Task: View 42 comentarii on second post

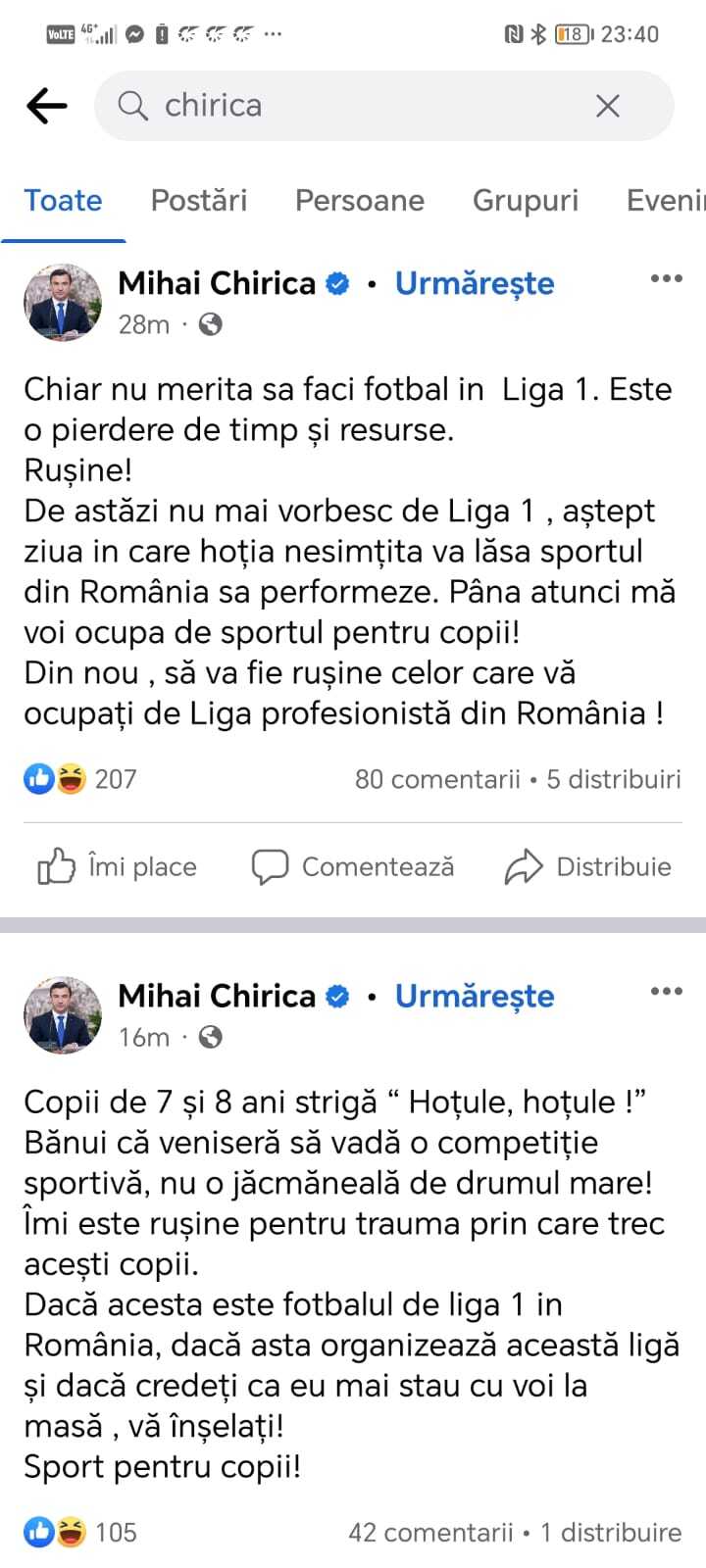Action: tap(430, 1532)
